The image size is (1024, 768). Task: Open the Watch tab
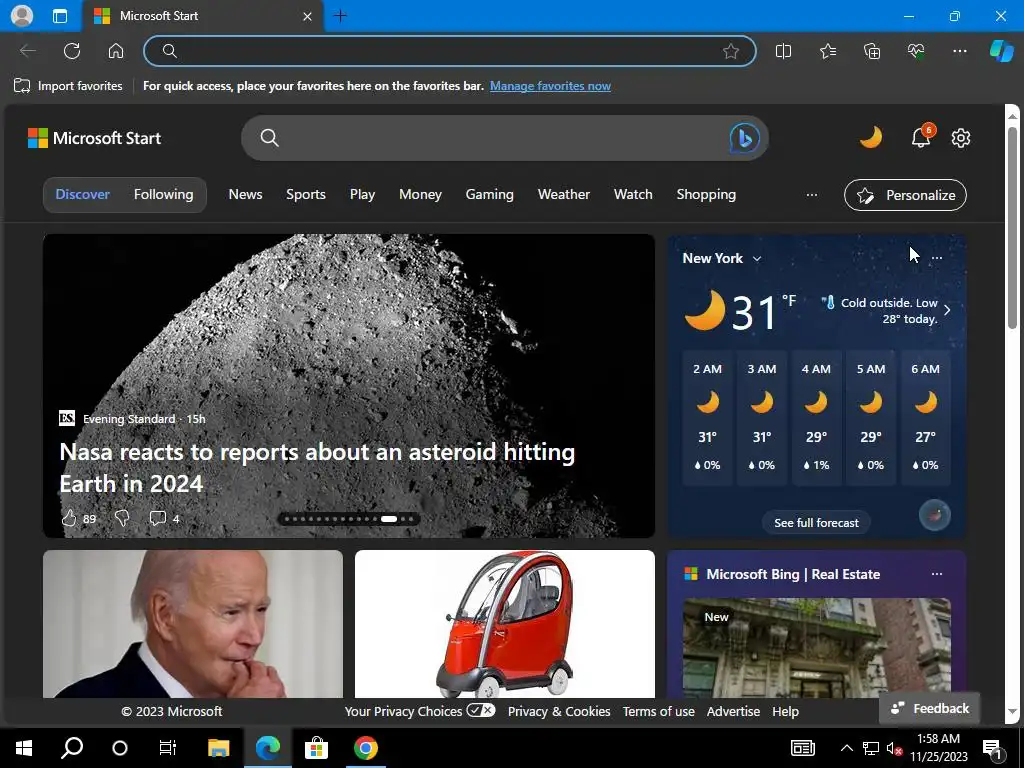tap(633, 194)
